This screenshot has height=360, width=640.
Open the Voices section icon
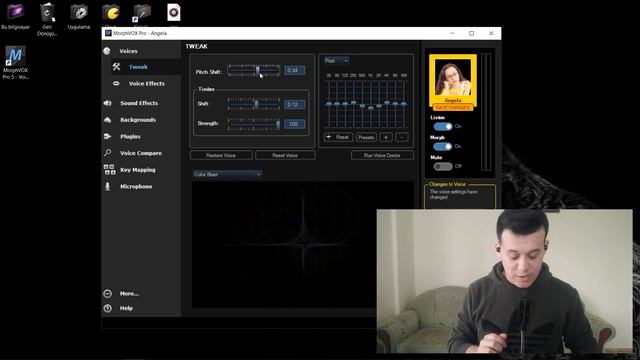[107, 51]
